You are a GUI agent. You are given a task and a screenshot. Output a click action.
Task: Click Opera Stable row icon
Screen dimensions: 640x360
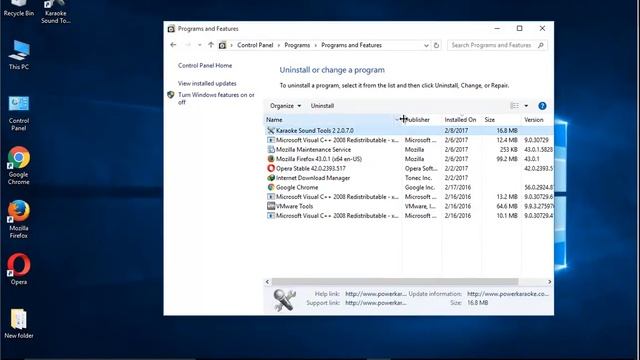271,168
